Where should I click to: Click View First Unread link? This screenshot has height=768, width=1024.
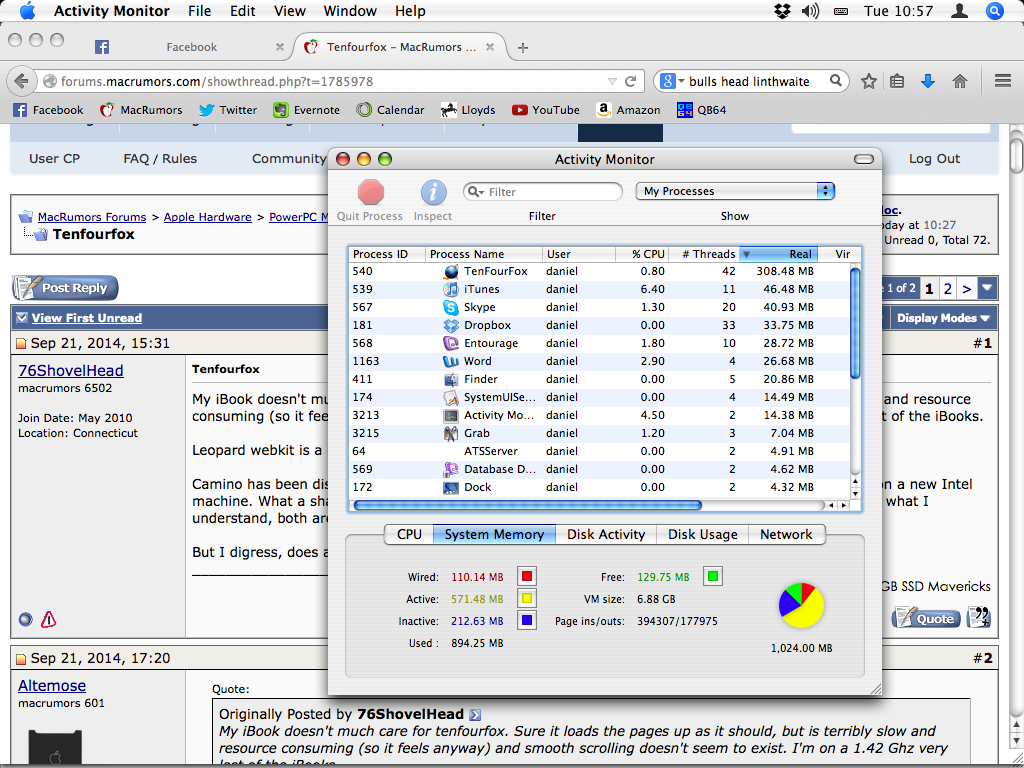point(86,318)
